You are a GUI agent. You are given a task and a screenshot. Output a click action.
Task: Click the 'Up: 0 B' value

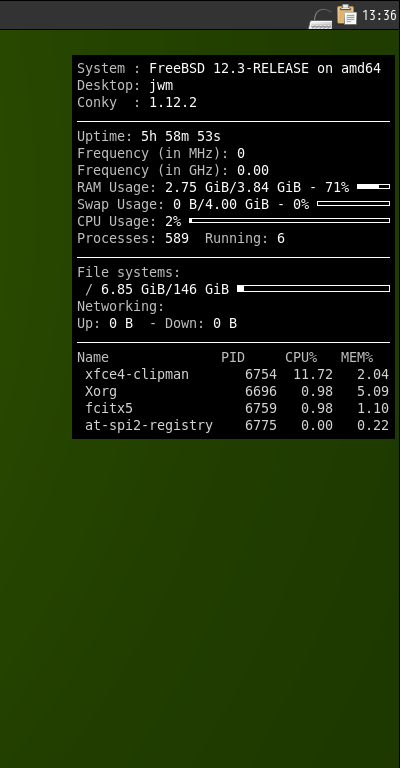pyautogui.click(x=105, y=323)
